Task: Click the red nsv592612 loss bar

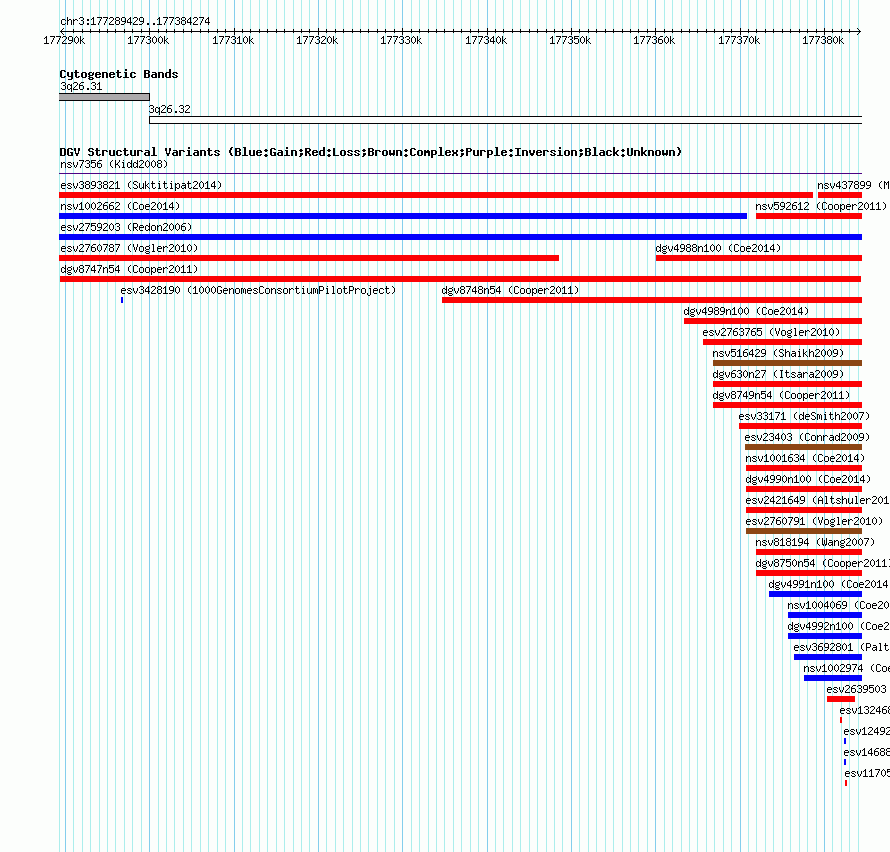Action: [809, 216]
